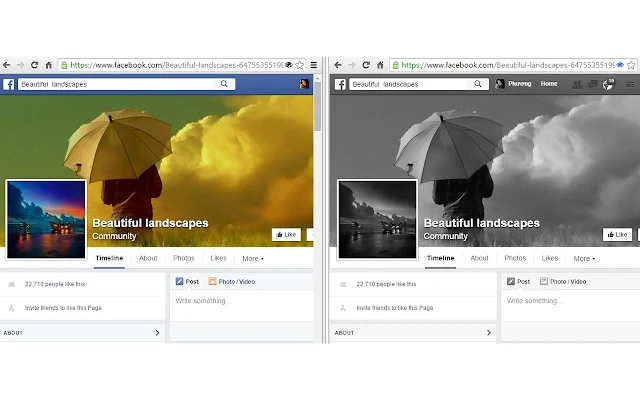
Task: Select Timeline tab in the left window
Action: point(109,258)
